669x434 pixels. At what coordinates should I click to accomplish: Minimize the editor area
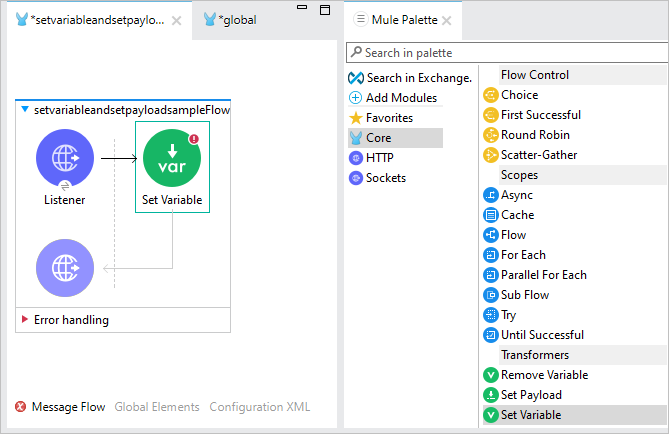pyautogui.click(x=302, y=7)
